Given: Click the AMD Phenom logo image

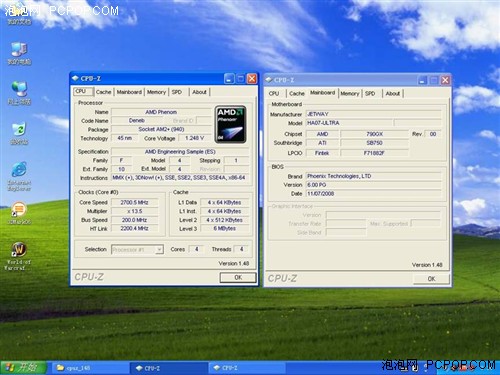Looking at the screenshot, I should tap(231, 125).
